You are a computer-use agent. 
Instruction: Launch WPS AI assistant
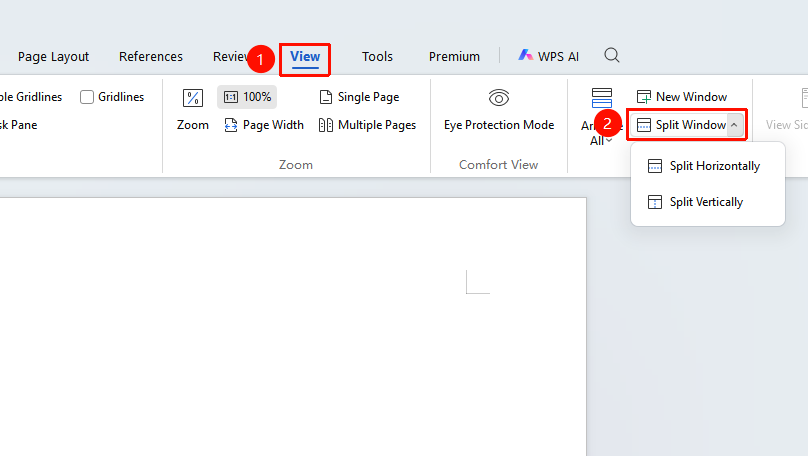point(548,56)
